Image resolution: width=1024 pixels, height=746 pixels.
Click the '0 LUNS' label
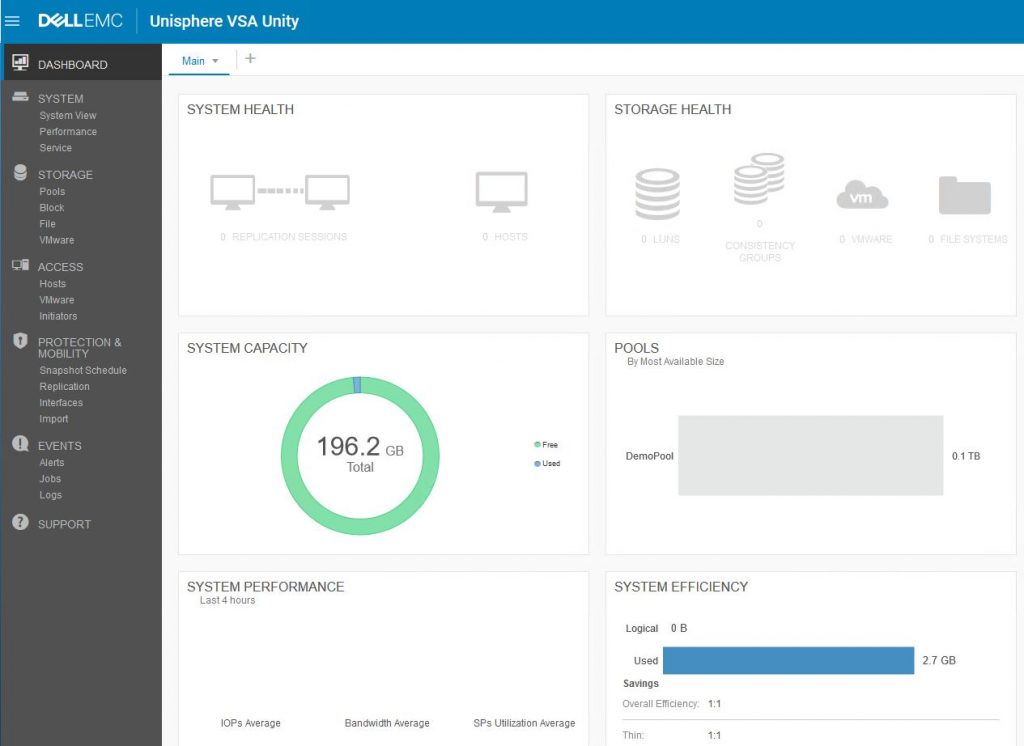(x=660, y=239)
